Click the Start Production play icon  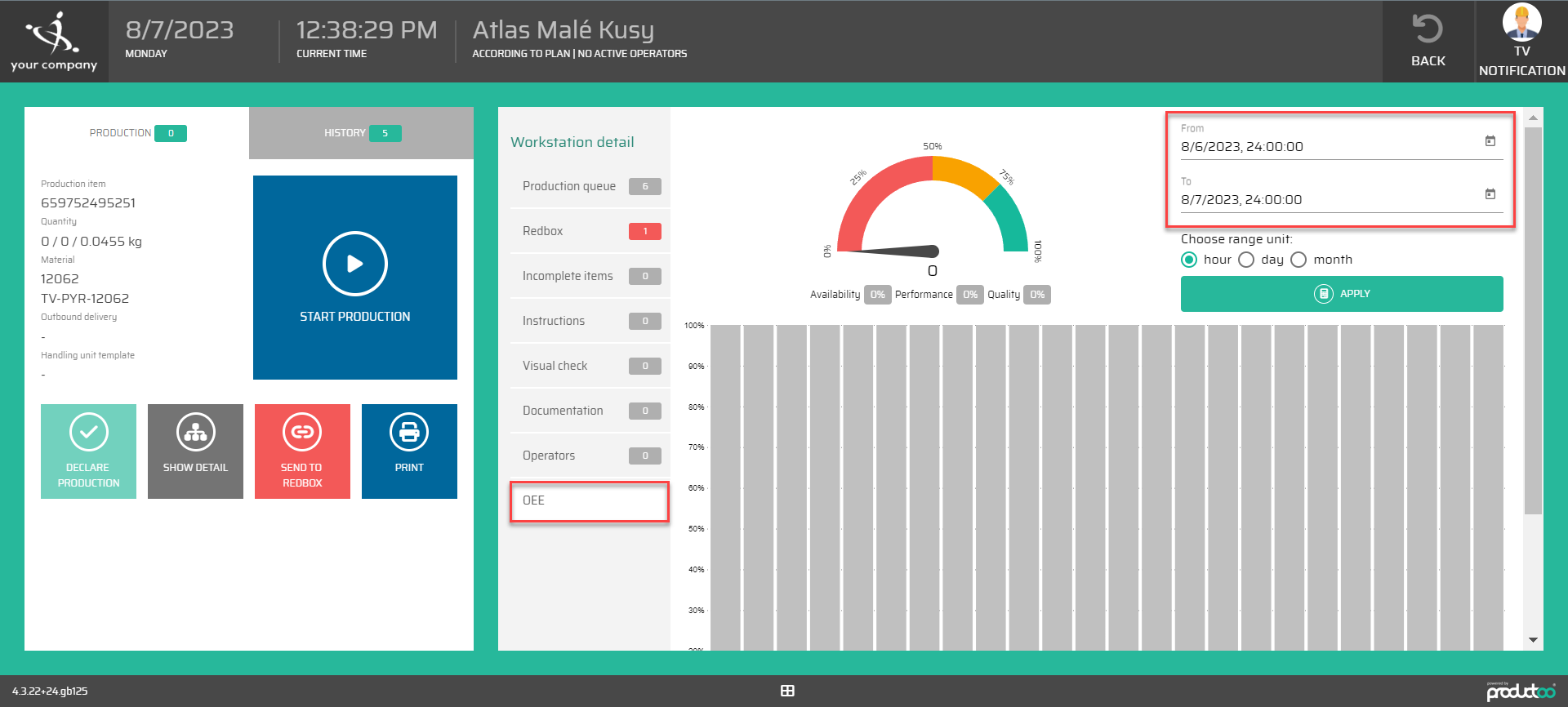click(354, 264)
